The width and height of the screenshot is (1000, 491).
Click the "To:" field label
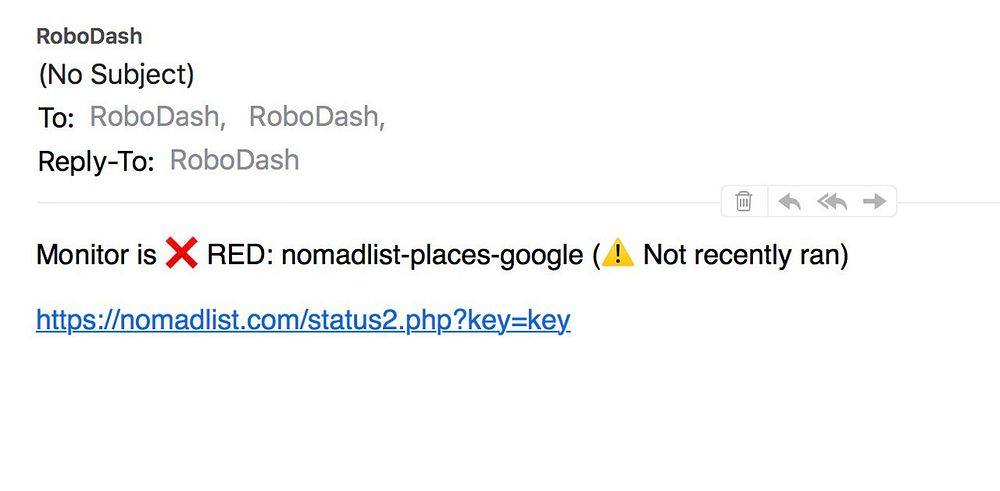coord(56,118)
